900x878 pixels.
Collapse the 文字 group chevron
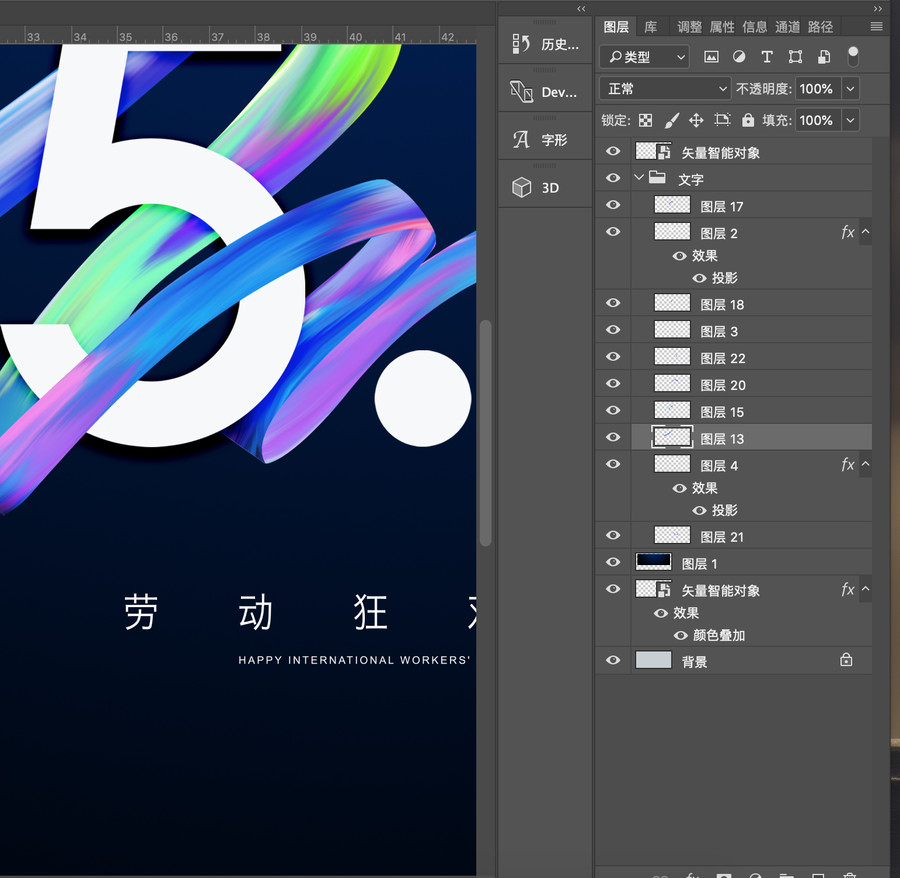point(639,177)
